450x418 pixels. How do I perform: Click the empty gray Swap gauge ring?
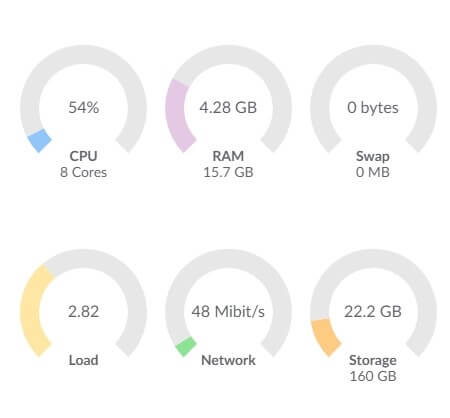point(373,53)
